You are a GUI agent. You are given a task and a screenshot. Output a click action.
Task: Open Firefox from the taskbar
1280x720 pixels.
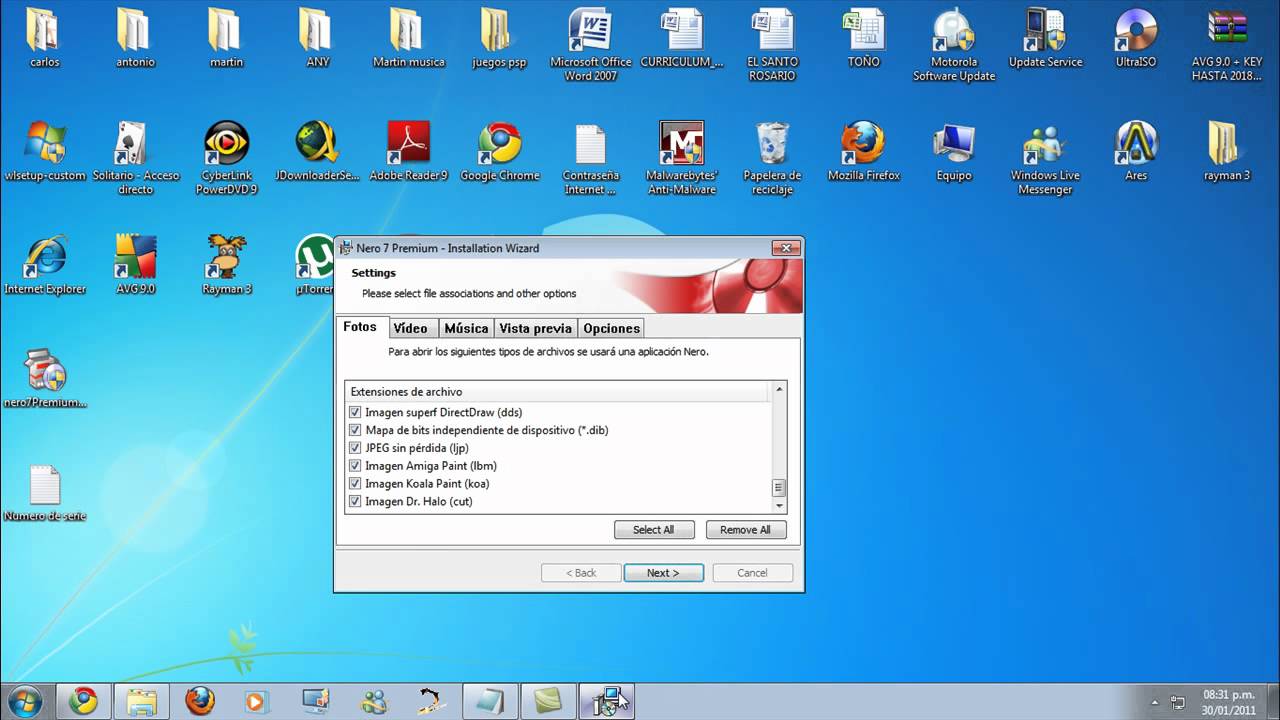click(x=199, y=701)
